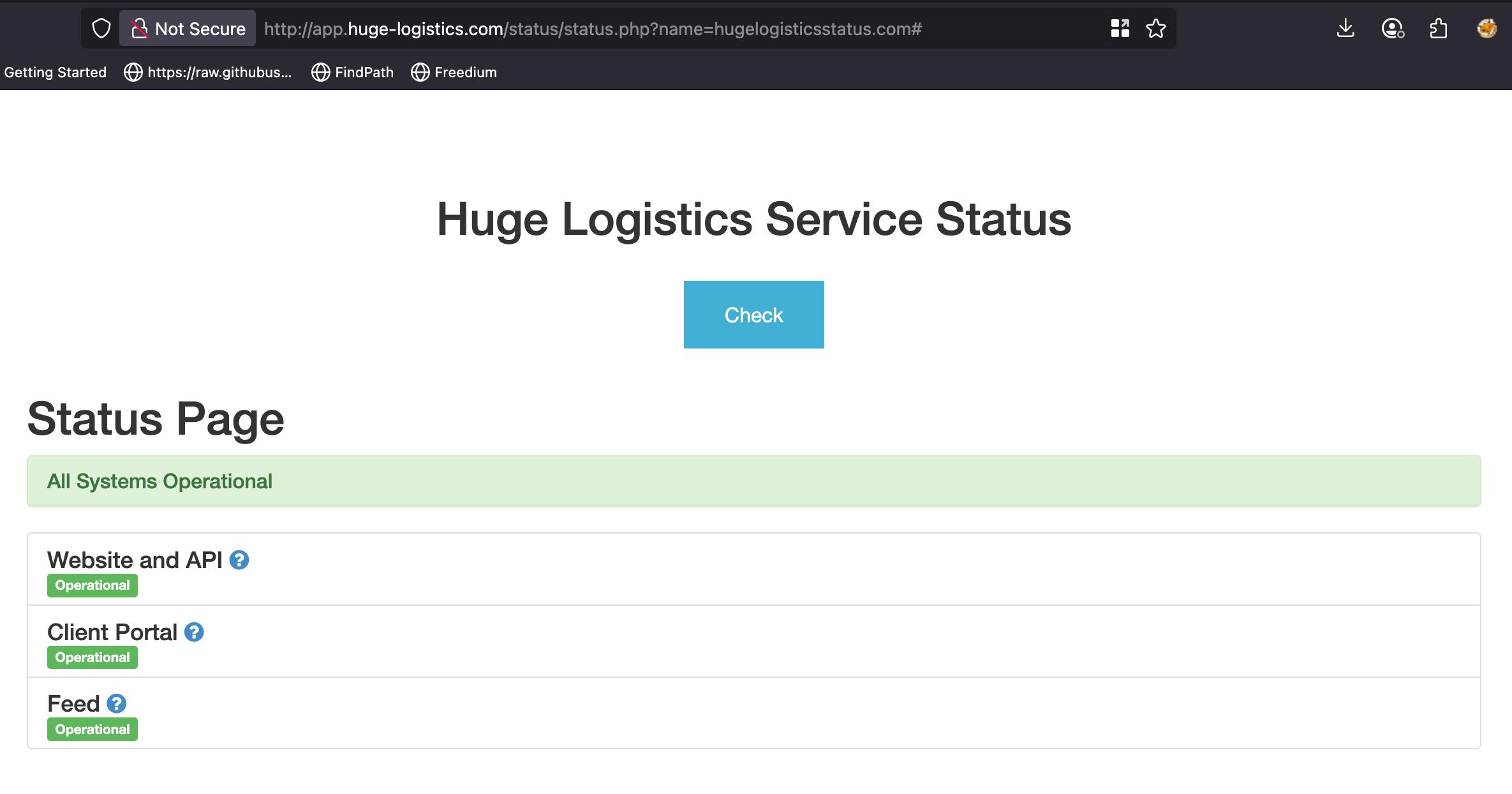
Task: Open the raw.githubus... bookmark
Action: [208, 72]
